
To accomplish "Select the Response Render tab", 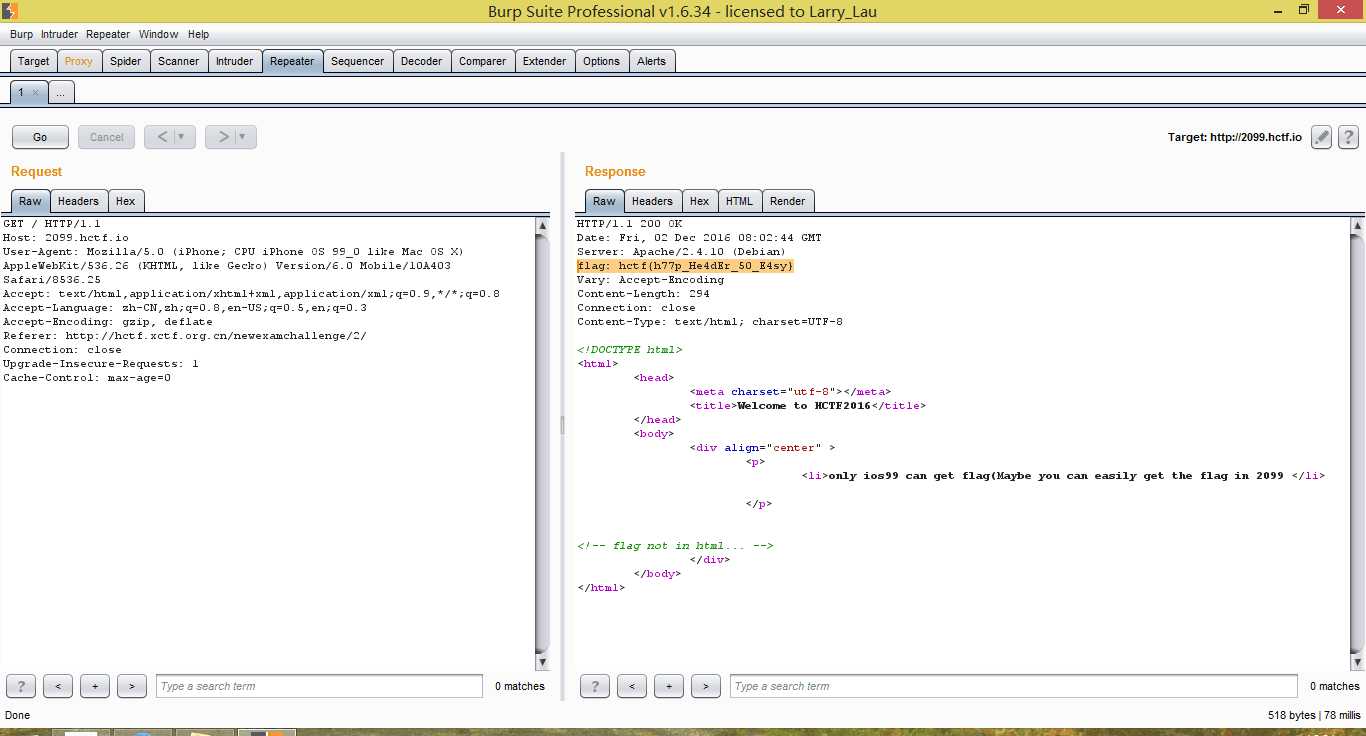I will coord(788,201).
